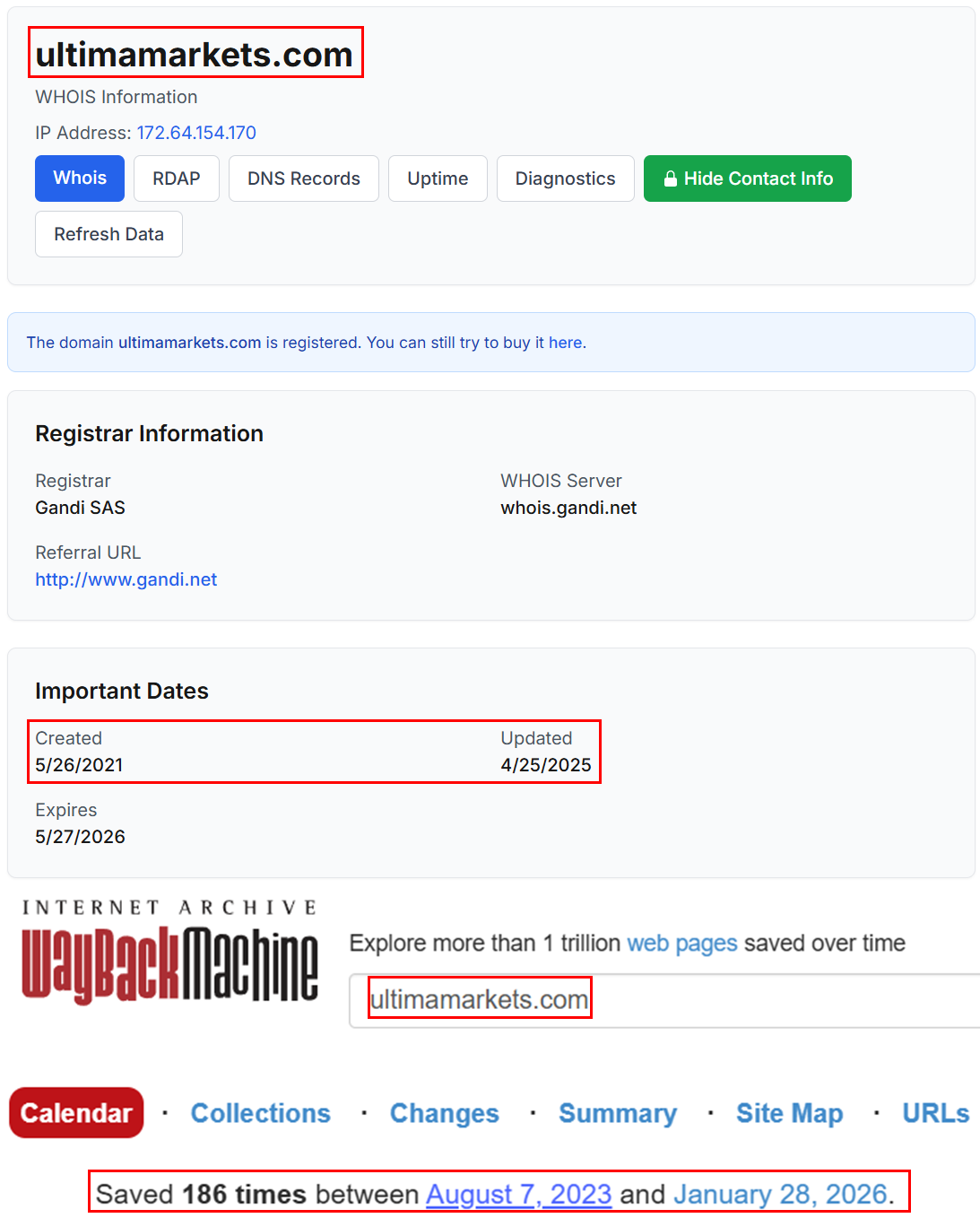Click the 'here' link to buy the domain
The image size is (980, 1218).
566,342
